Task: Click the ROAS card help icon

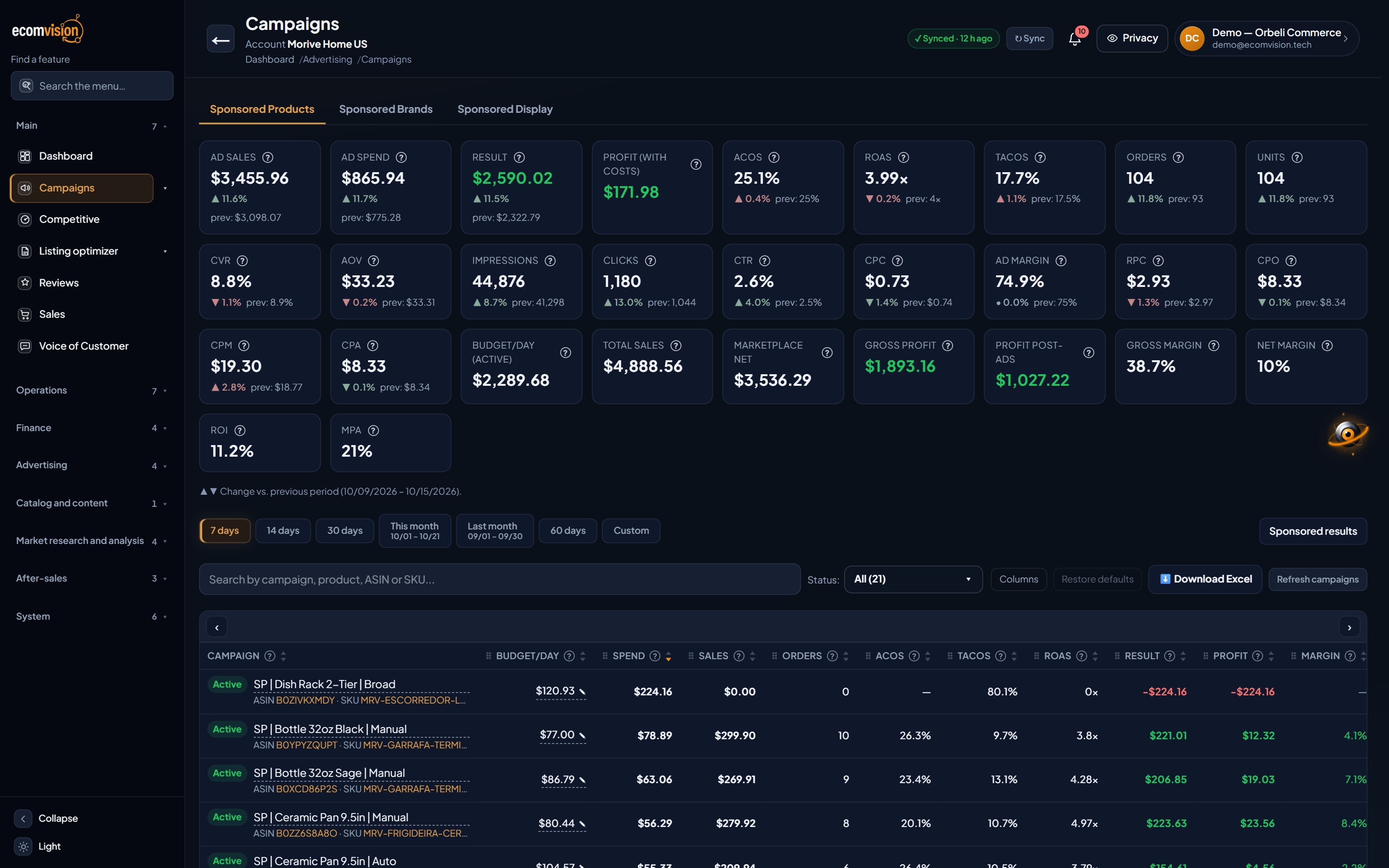Action: point(903,157)
